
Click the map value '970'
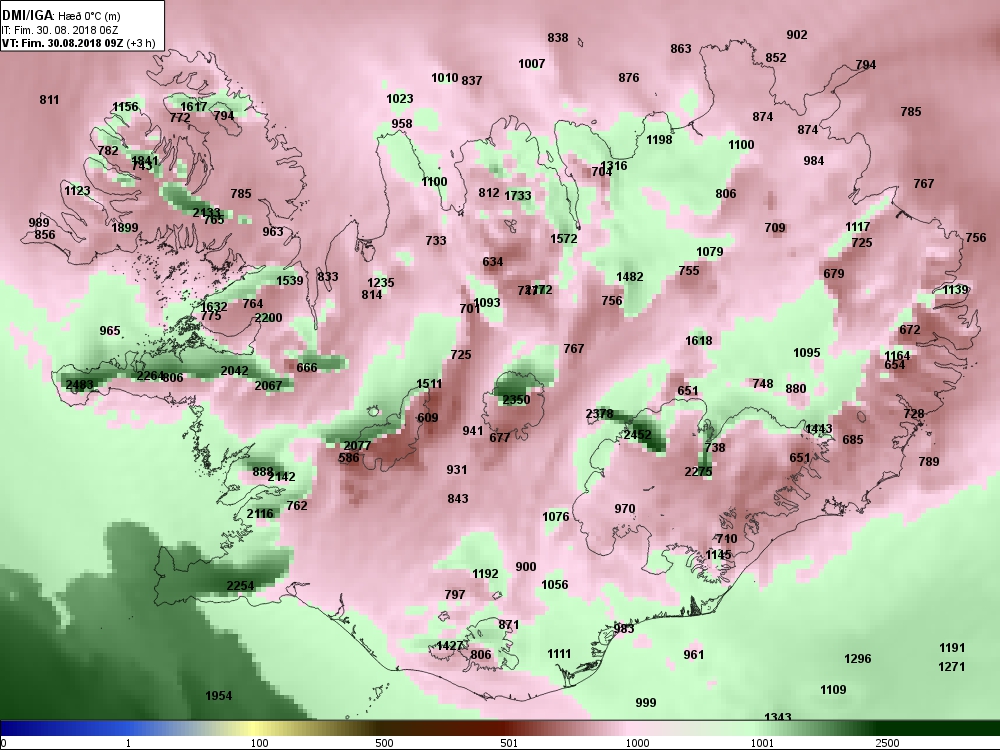[x=624, y=509]
